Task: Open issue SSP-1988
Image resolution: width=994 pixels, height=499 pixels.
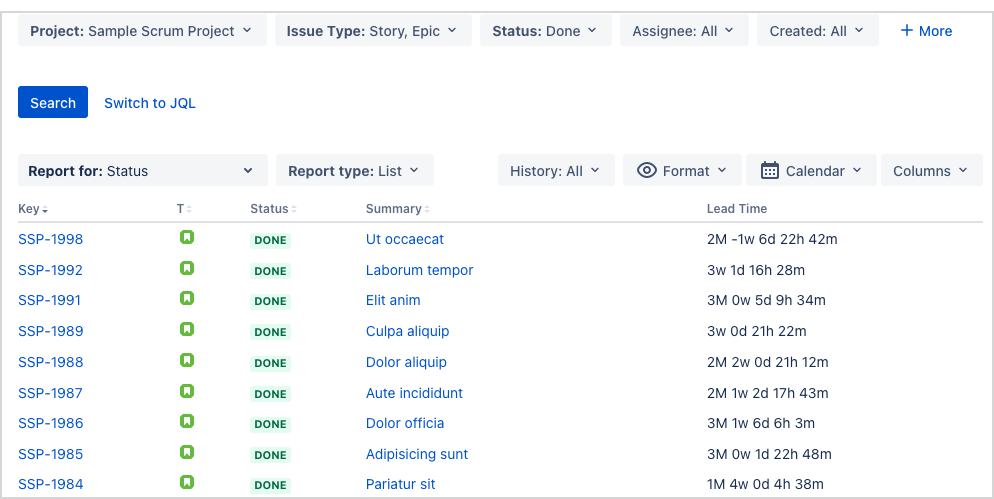Action: coord(50,362)
